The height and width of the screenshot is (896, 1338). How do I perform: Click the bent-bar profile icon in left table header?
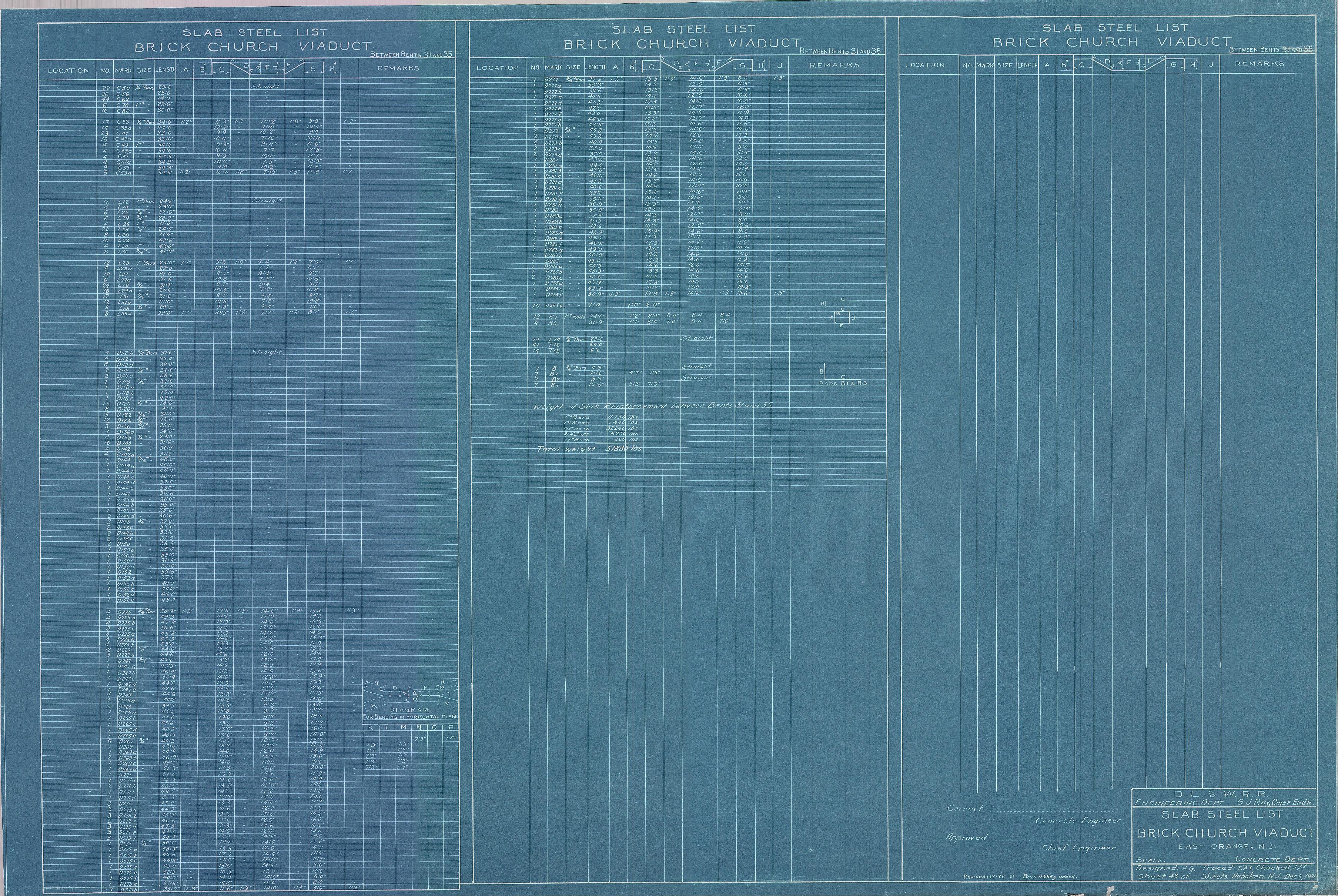point(267,68)
